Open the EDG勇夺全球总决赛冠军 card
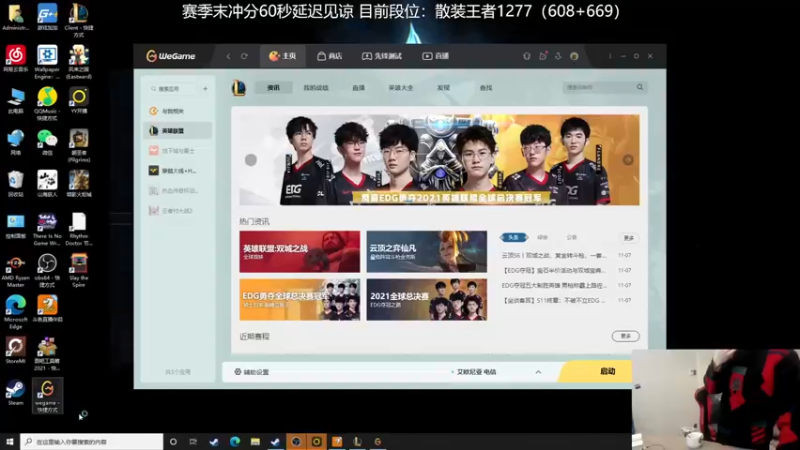 click(299, 299)
